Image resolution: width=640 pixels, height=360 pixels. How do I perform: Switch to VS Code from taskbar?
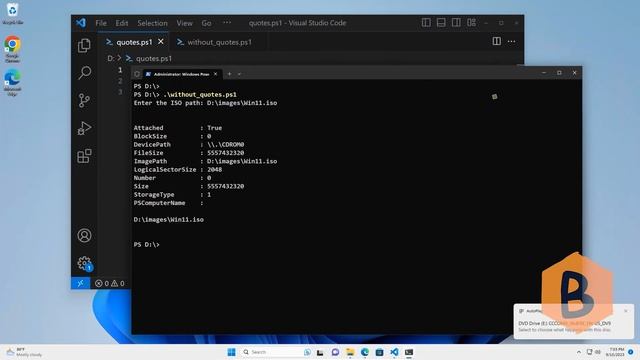click(394, 352)
